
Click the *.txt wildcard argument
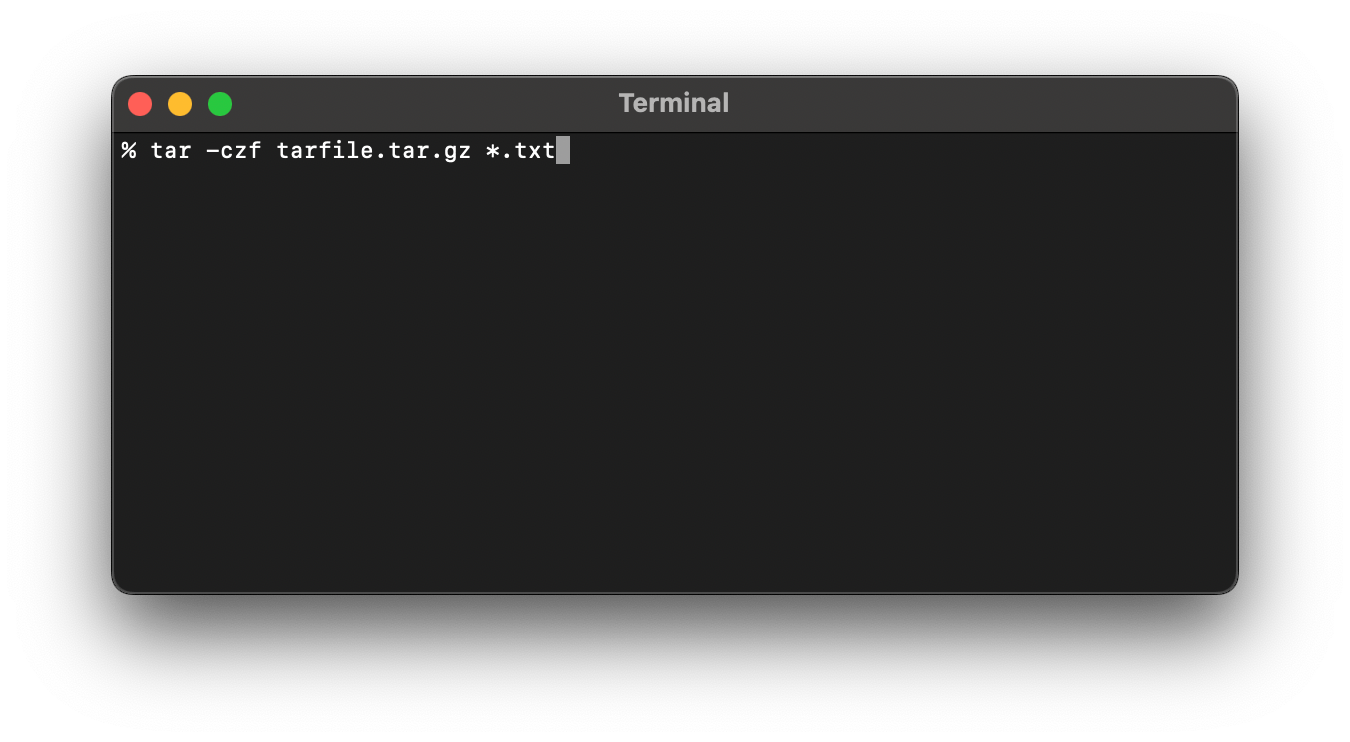click(x=520, y=150)
